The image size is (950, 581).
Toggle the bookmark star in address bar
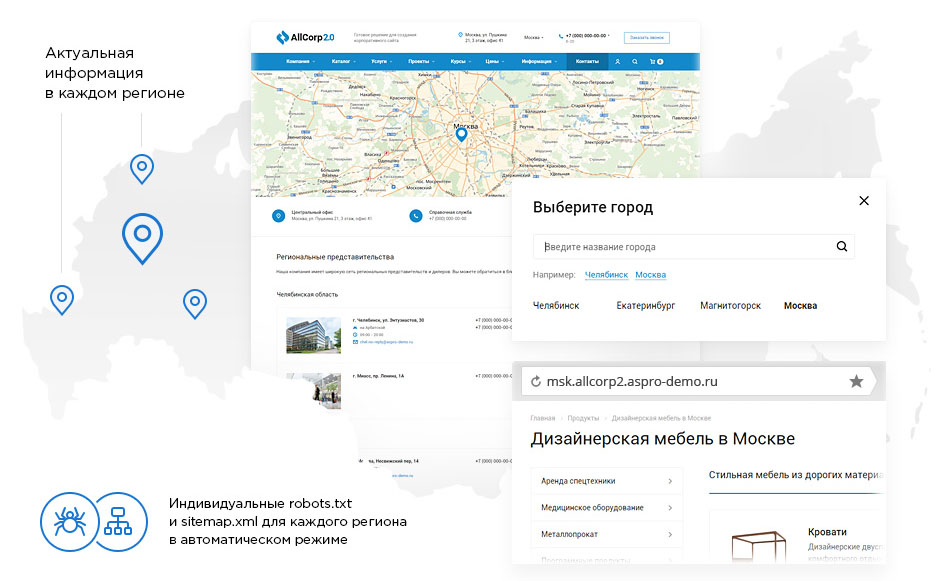tap(856, 381)
